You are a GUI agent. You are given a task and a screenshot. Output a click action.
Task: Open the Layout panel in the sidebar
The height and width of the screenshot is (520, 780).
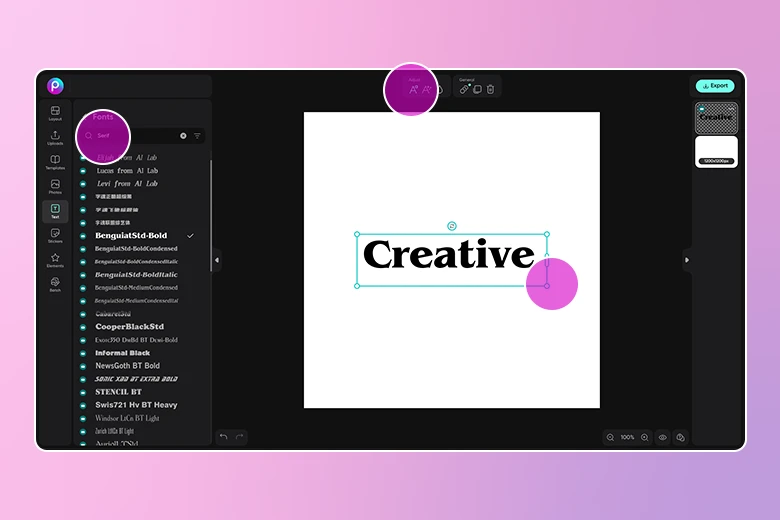(55, 113)
